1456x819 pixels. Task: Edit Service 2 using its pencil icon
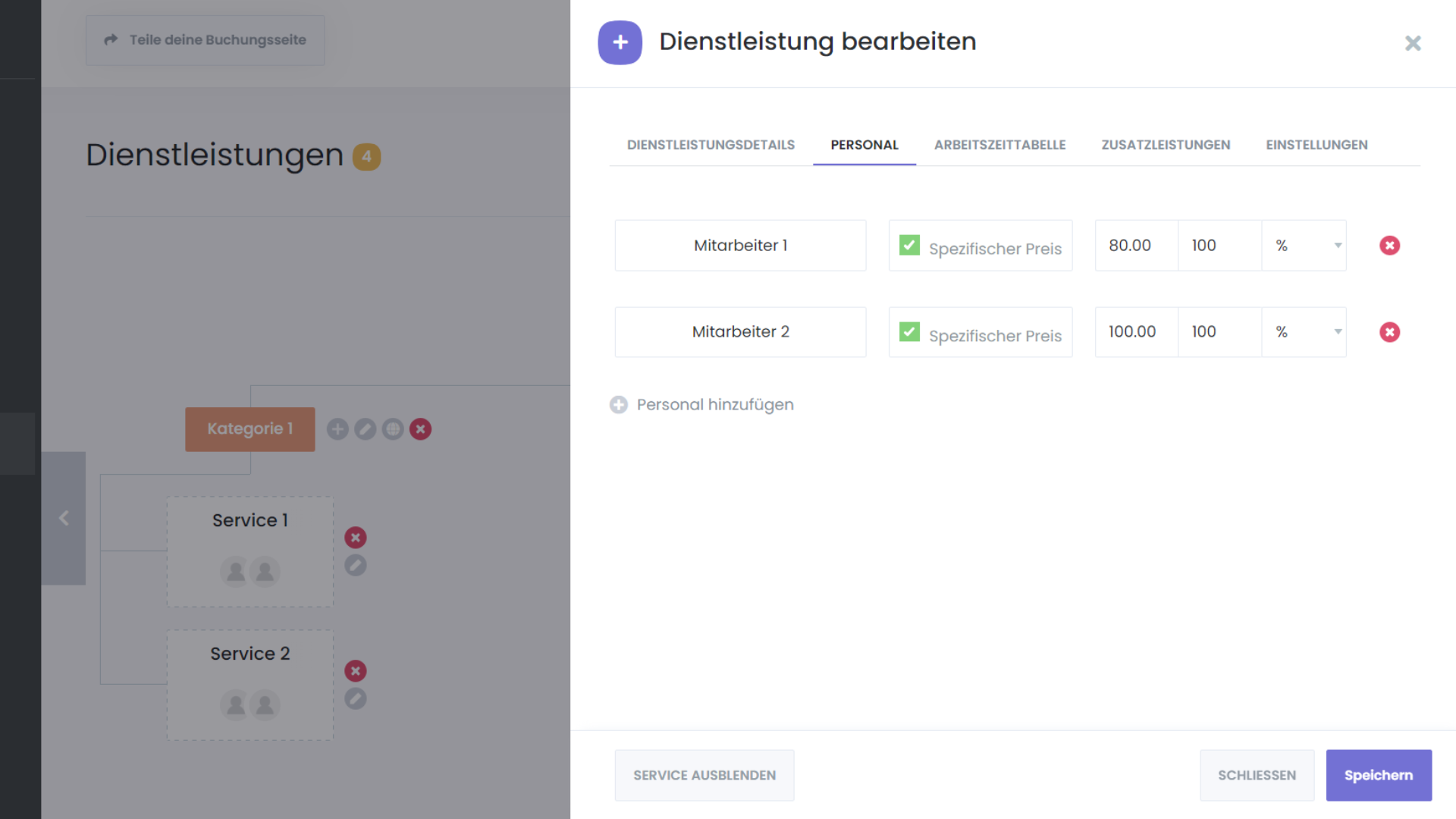pyautogui.click(x=356, y=698)
